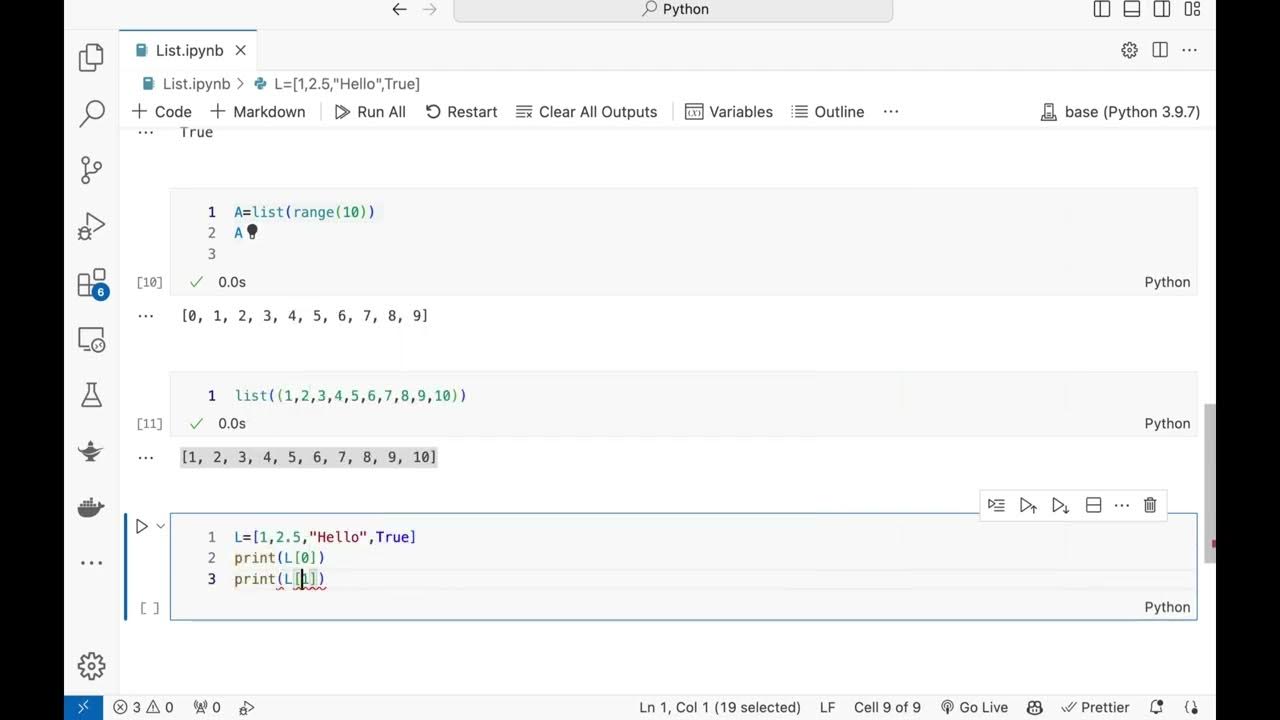Open the notebook toolbar overflow menu
The width and height of the screenshot is (1280, 720).
coord(891,112)
